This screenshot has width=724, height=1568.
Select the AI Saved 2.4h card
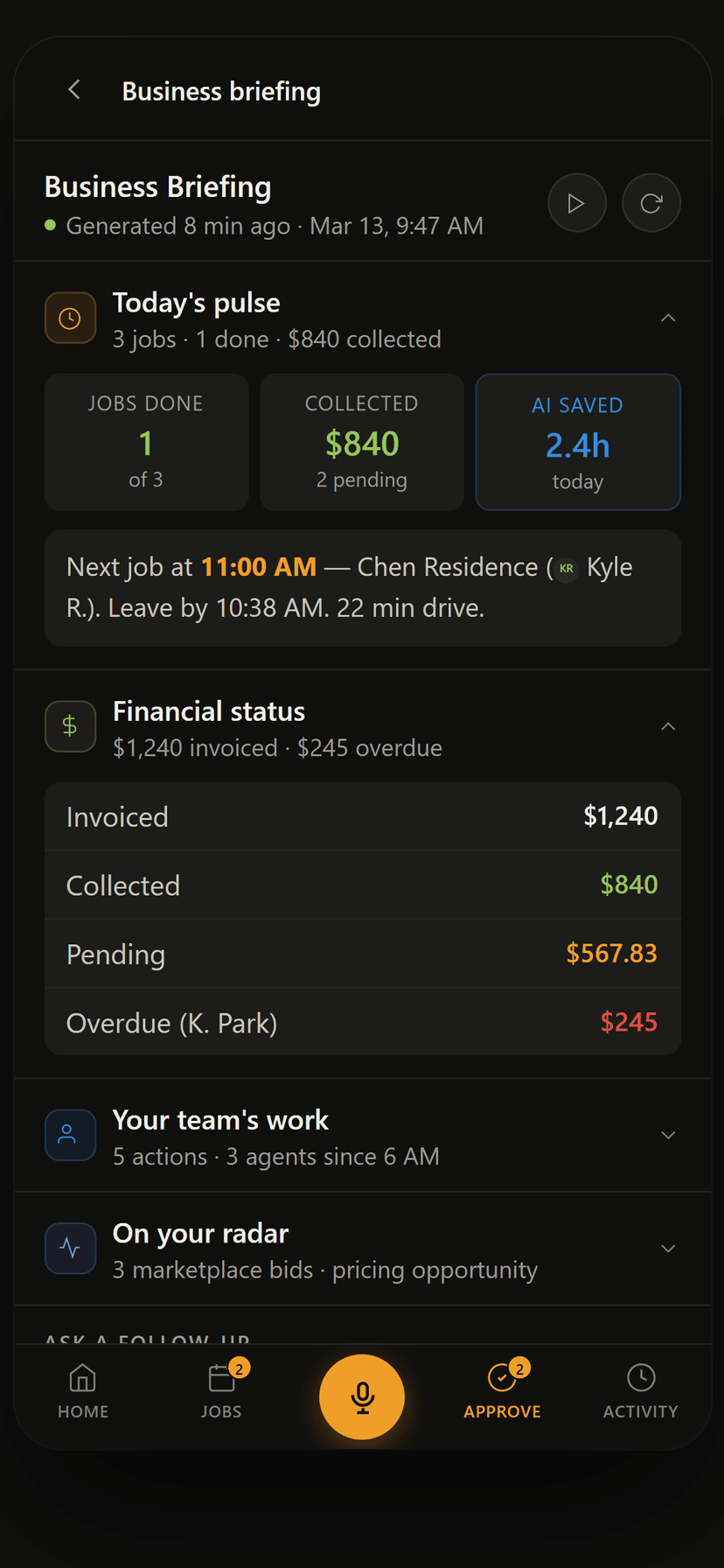pos(578,442)
